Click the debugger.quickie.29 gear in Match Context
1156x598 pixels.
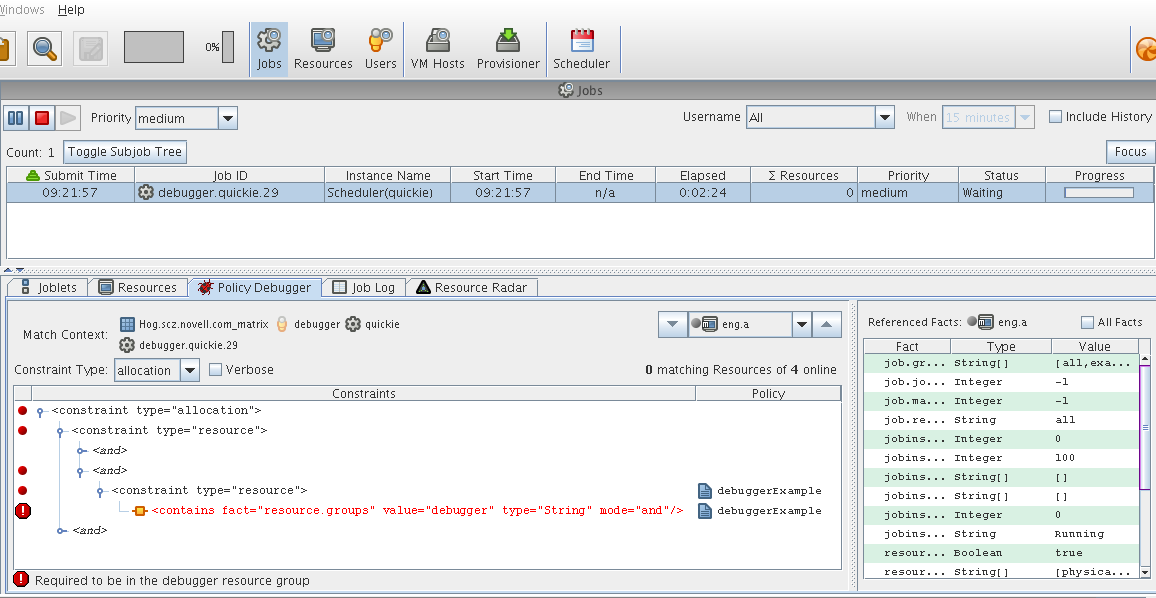(x=128, y=345)
